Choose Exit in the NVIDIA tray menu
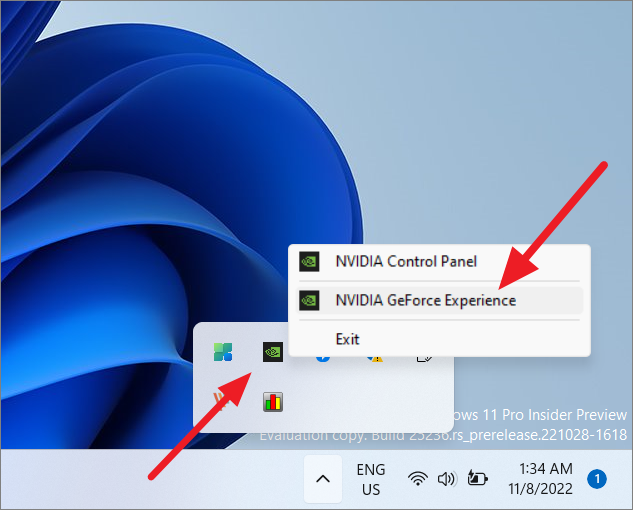The width and height of the screenshot is (633, 510). click(x=439, y=339)
